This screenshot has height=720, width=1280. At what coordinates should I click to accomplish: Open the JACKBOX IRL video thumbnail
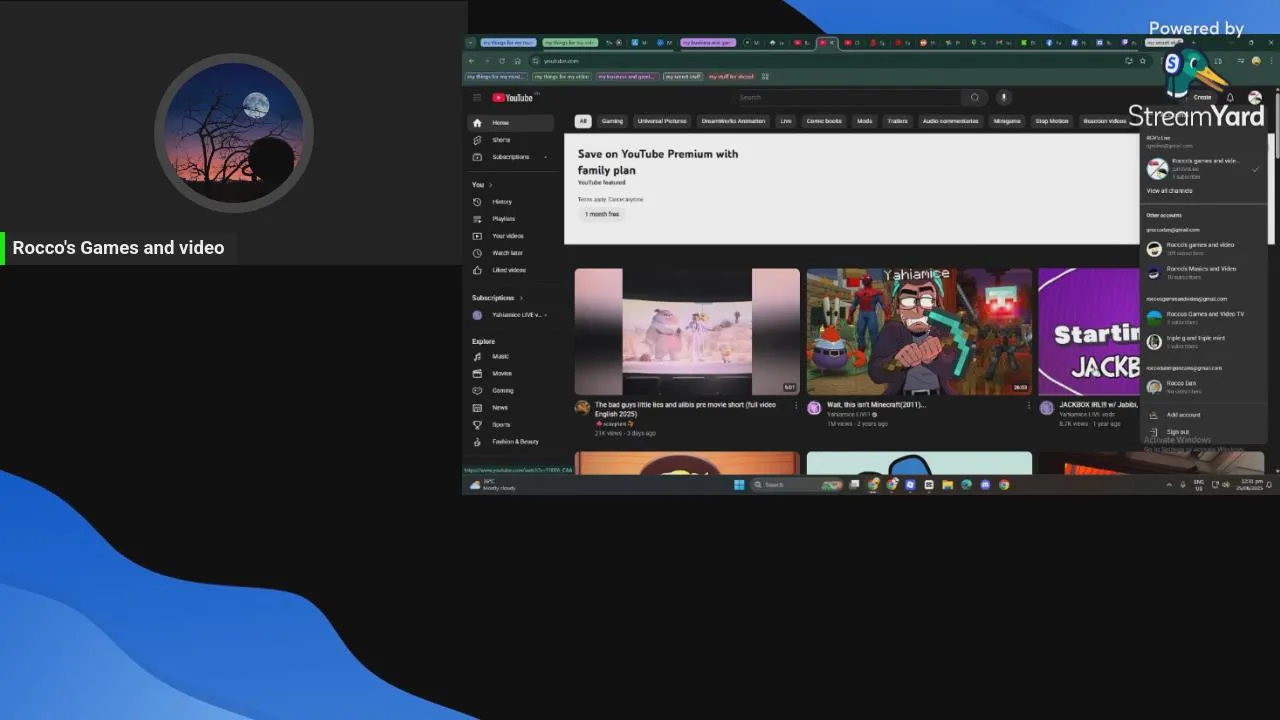[1089, 332]
